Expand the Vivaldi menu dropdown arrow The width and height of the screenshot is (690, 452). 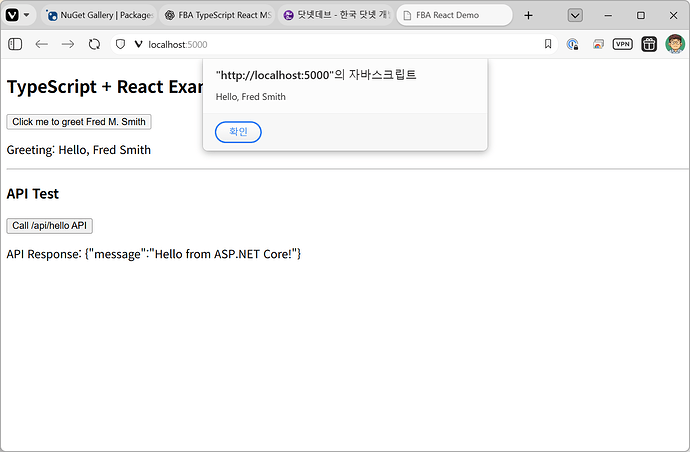pos(26,15)
